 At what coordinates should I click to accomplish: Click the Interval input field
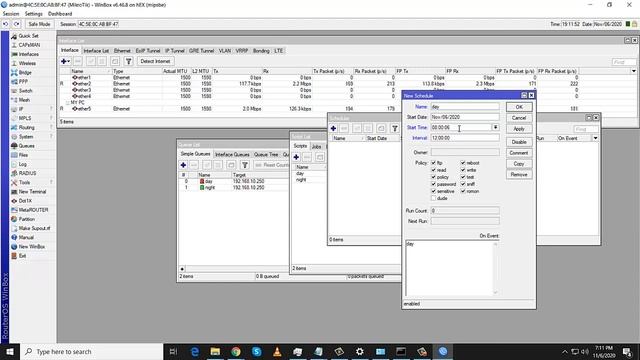coord(465,138)
